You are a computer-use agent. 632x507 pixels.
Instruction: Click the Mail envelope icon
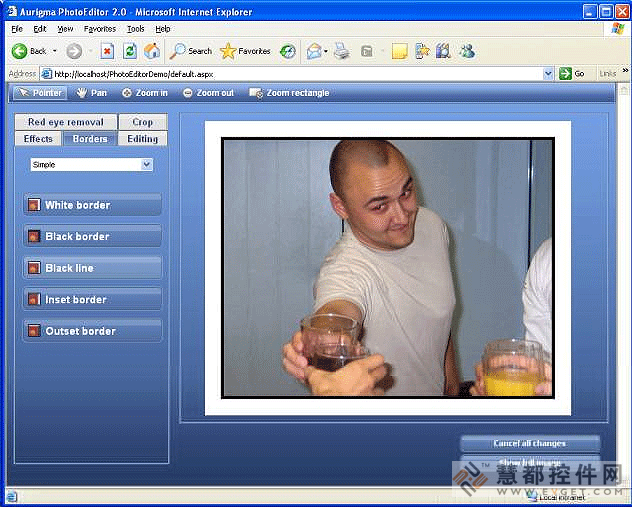coord(314,51)
